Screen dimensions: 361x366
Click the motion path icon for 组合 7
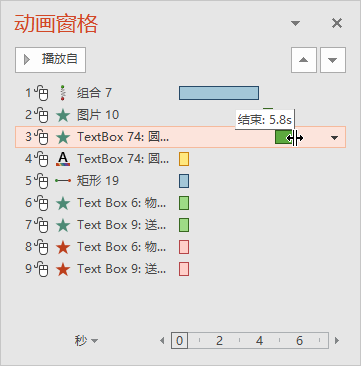tap(63, 93)
